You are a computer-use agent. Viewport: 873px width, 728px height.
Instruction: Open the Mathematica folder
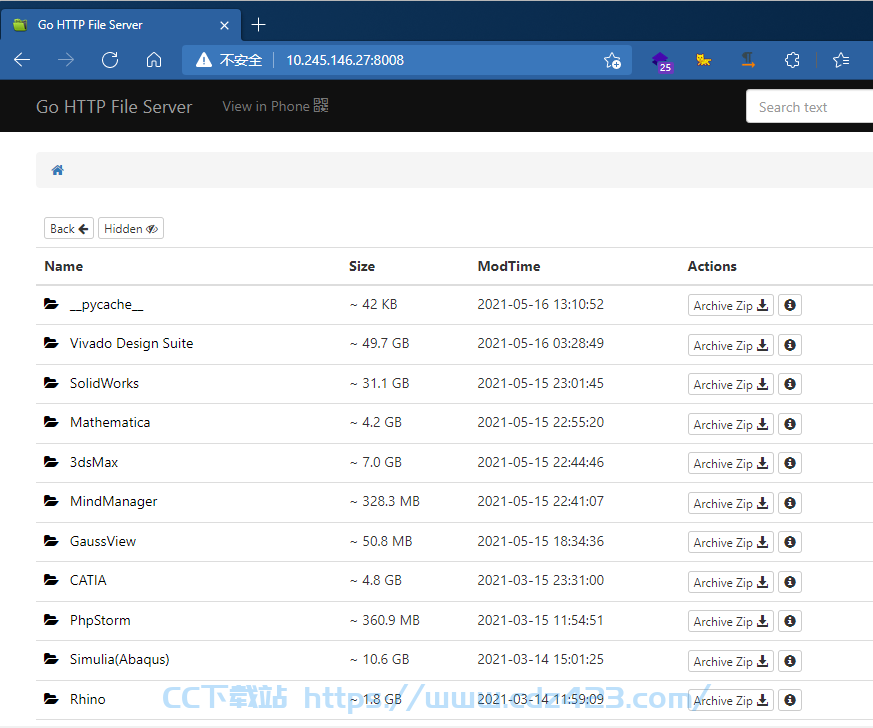[x=110, y=422]
